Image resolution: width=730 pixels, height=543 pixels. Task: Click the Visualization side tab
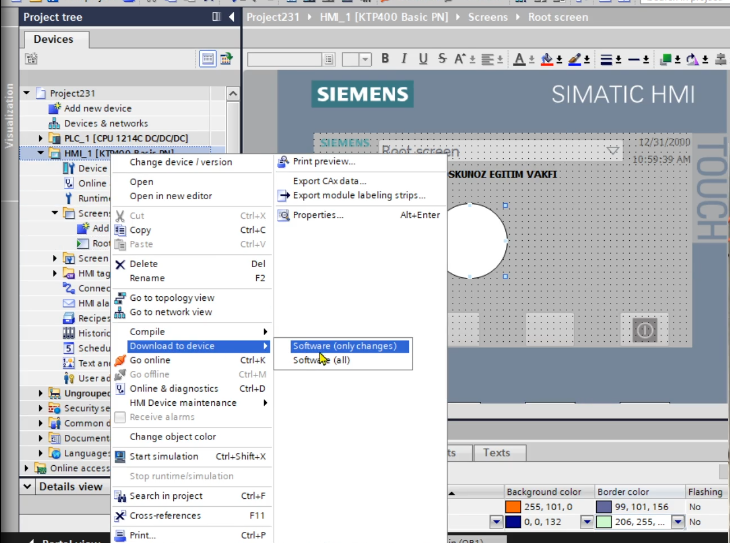pos(8,115)
